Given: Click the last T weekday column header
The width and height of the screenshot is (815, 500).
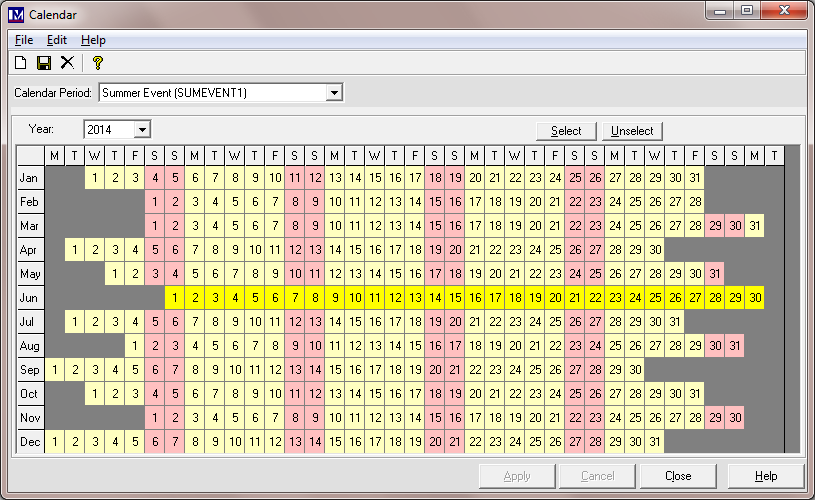Looking at the screenshot, I should (x=774, y=155).
